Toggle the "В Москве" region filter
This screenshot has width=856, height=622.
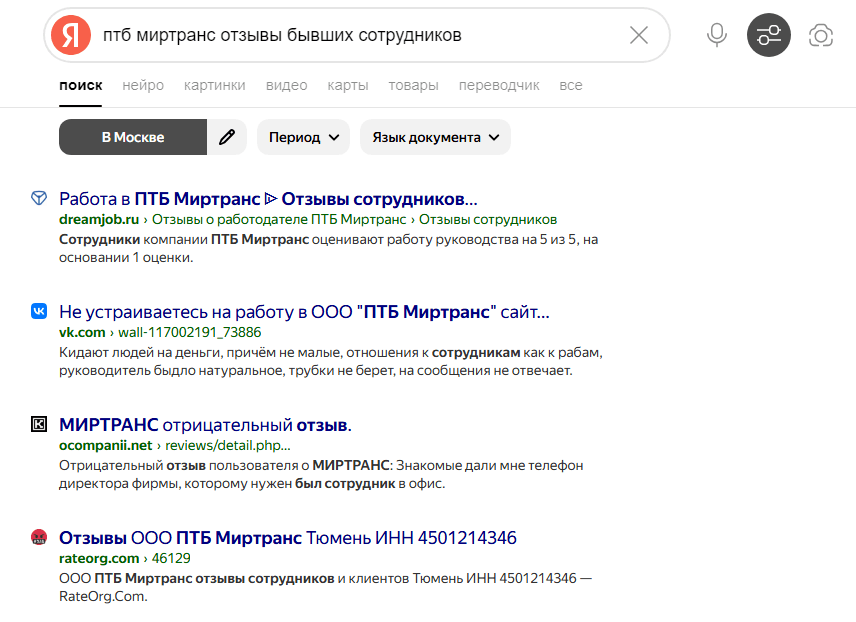point(132,137)
